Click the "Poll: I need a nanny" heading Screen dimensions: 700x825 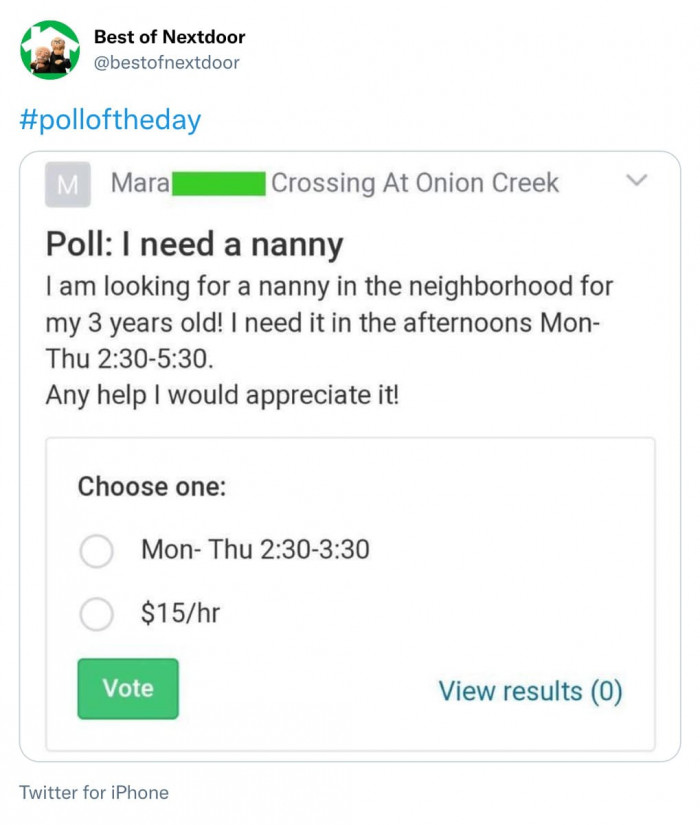pyautogui.click(x=194, y=244)
